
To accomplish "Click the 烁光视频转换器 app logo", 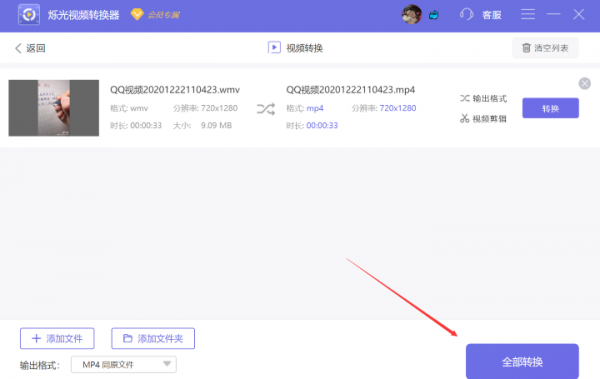I will [29, 15].
